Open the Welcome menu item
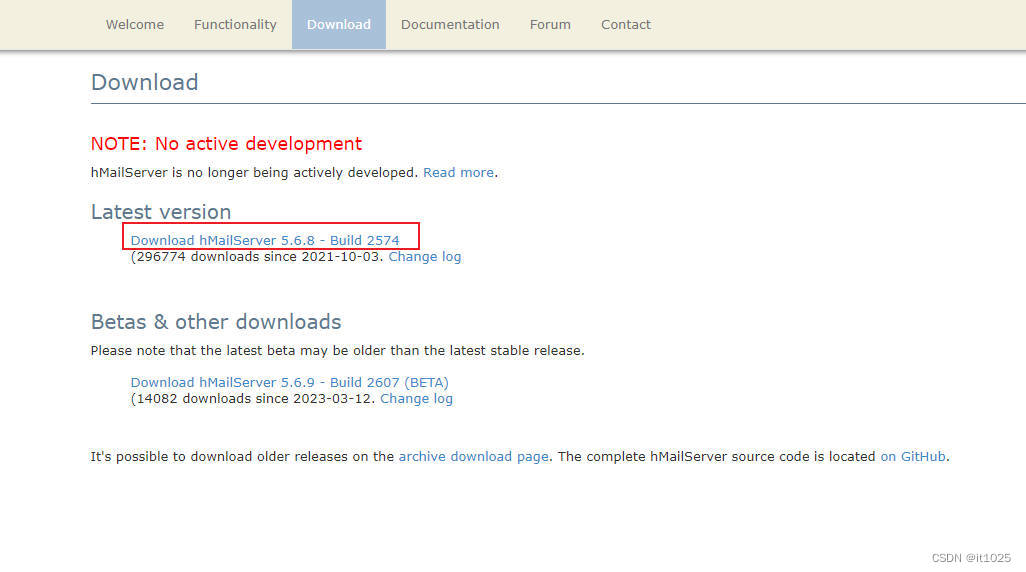Image resolution: width=1026 pixels, height=572 pixels. [x=135, y=24]
